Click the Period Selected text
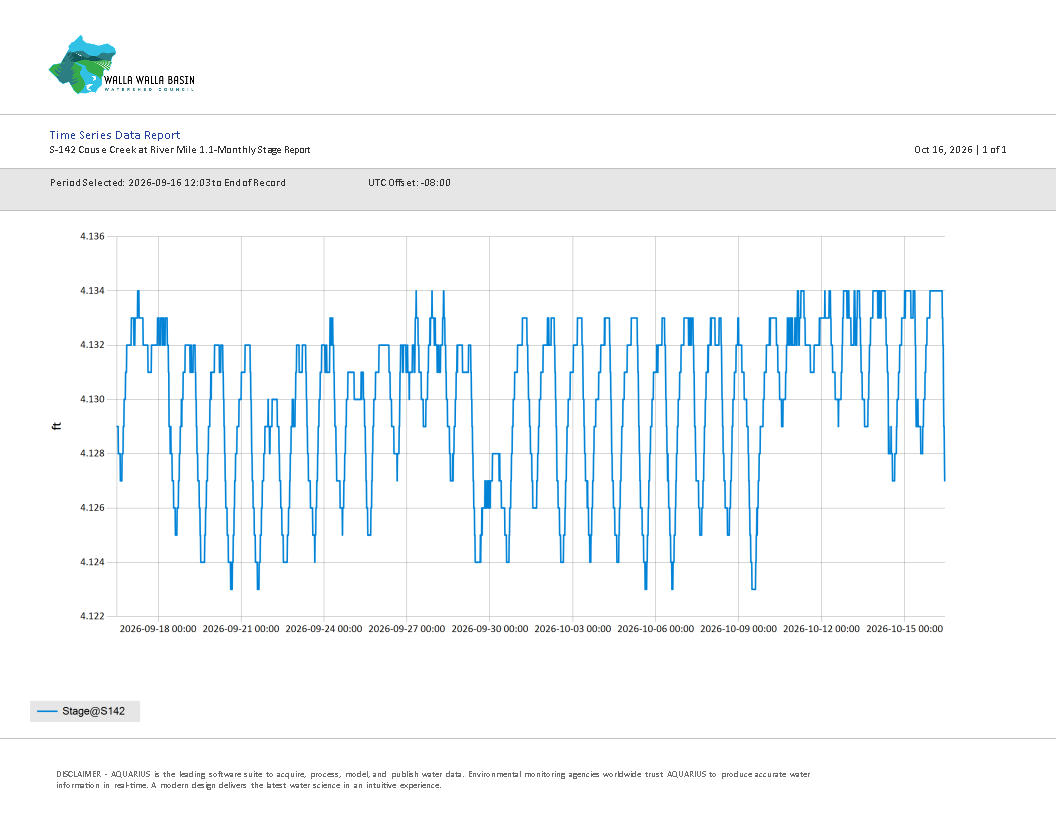 (168, 182)
